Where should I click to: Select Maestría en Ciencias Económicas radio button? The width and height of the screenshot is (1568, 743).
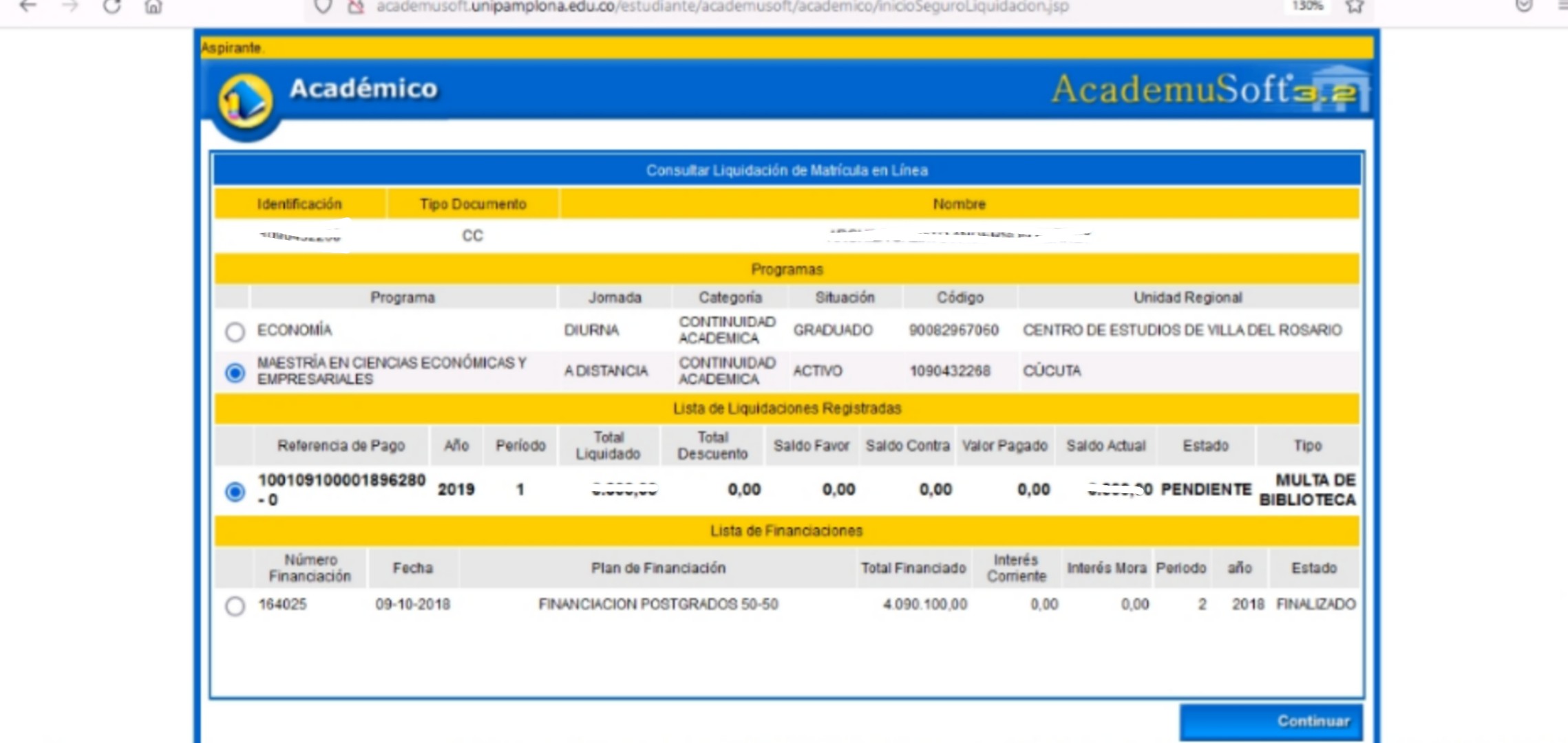[235, 372]
